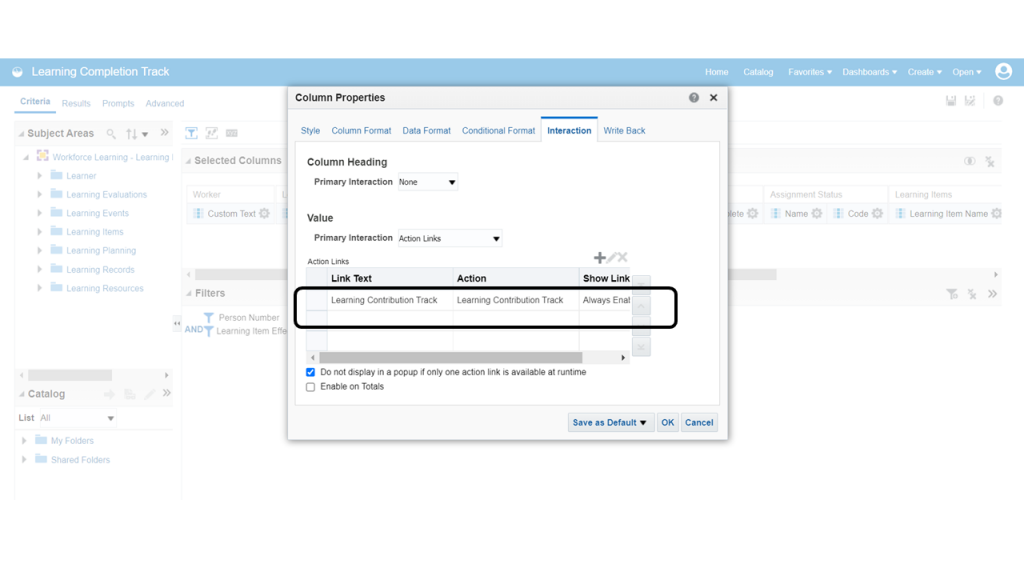The image size is (1024, 576).
Task: Click the help icon in Column Properties
Action: [694, 98]
